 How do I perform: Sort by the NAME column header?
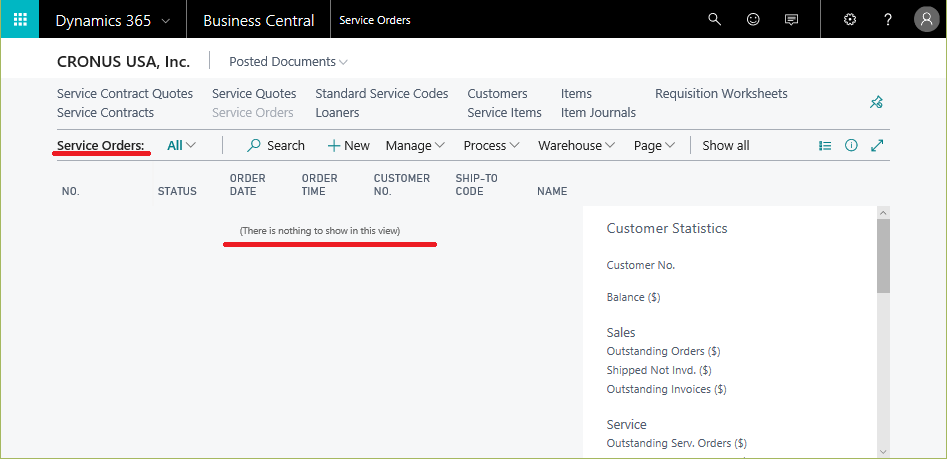pyautogui.click(x=552, y=191)
